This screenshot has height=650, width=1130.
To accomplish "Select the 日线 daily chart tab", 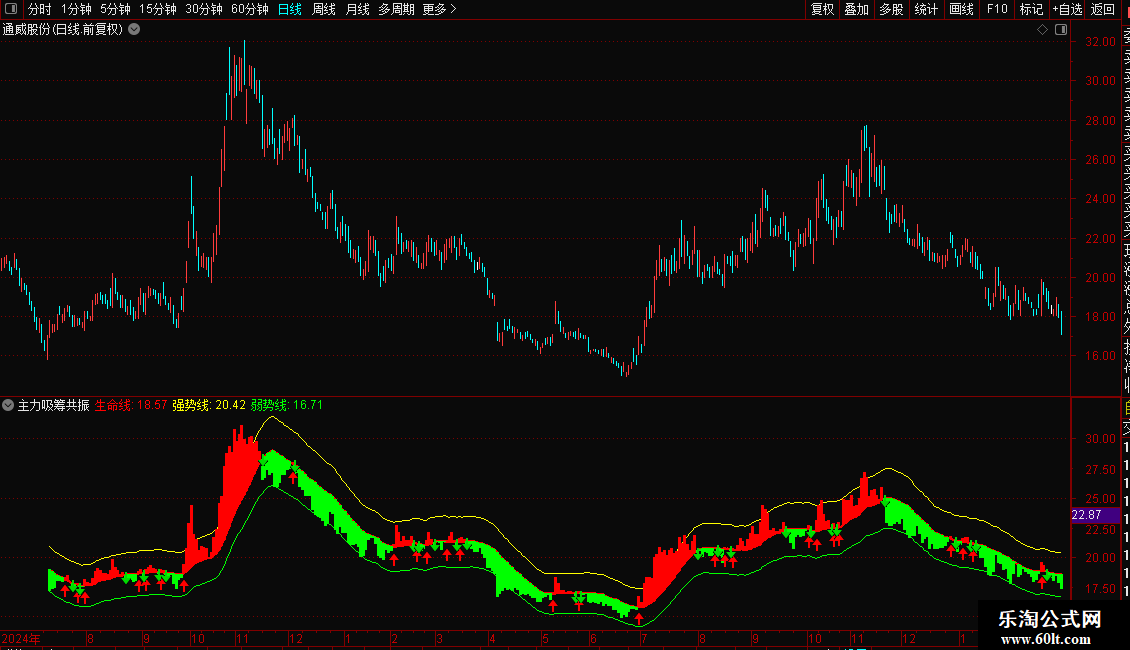I will click(x=290, y=9).
